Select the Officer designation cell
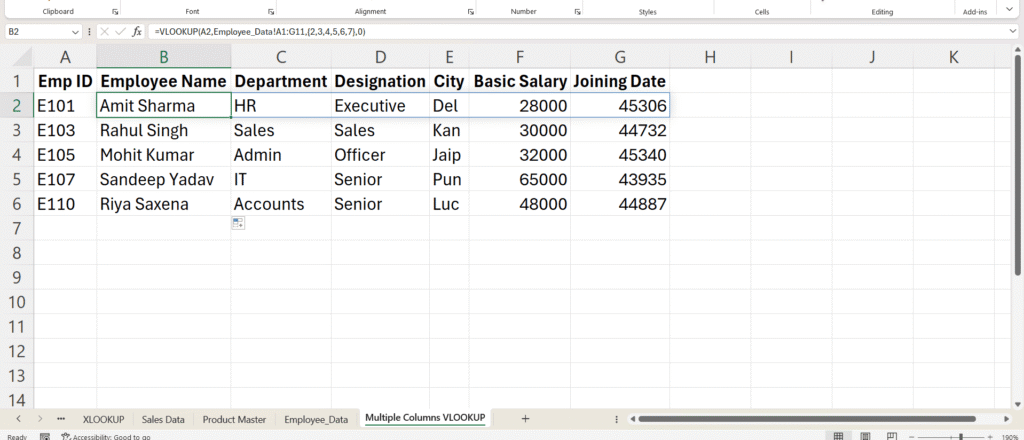This screenshot has width=1024, height=440. click(380, 155)
